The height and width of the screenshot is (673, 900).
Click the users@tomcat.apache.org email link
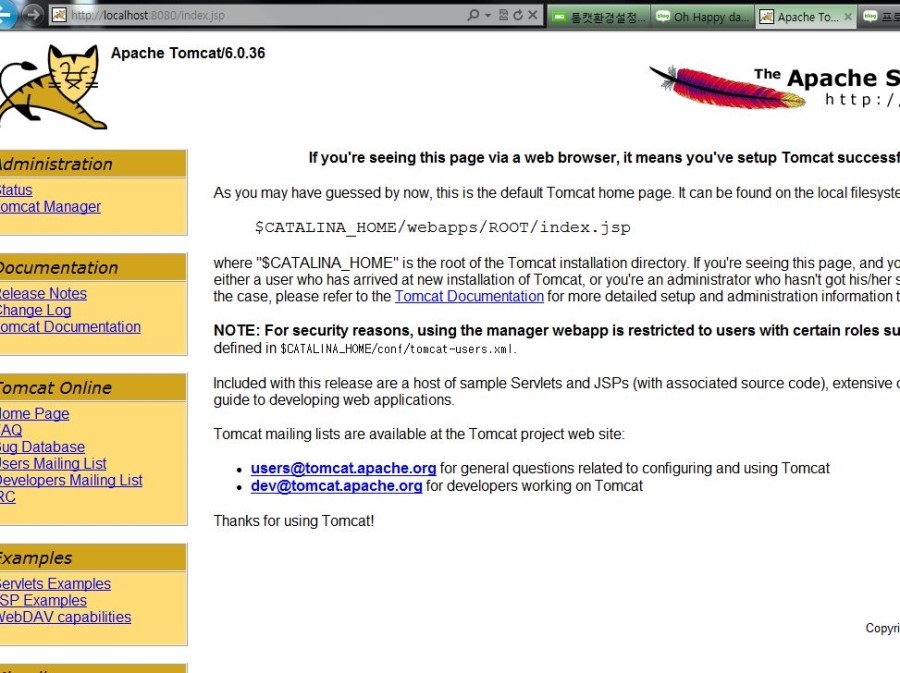coord(343,468)
